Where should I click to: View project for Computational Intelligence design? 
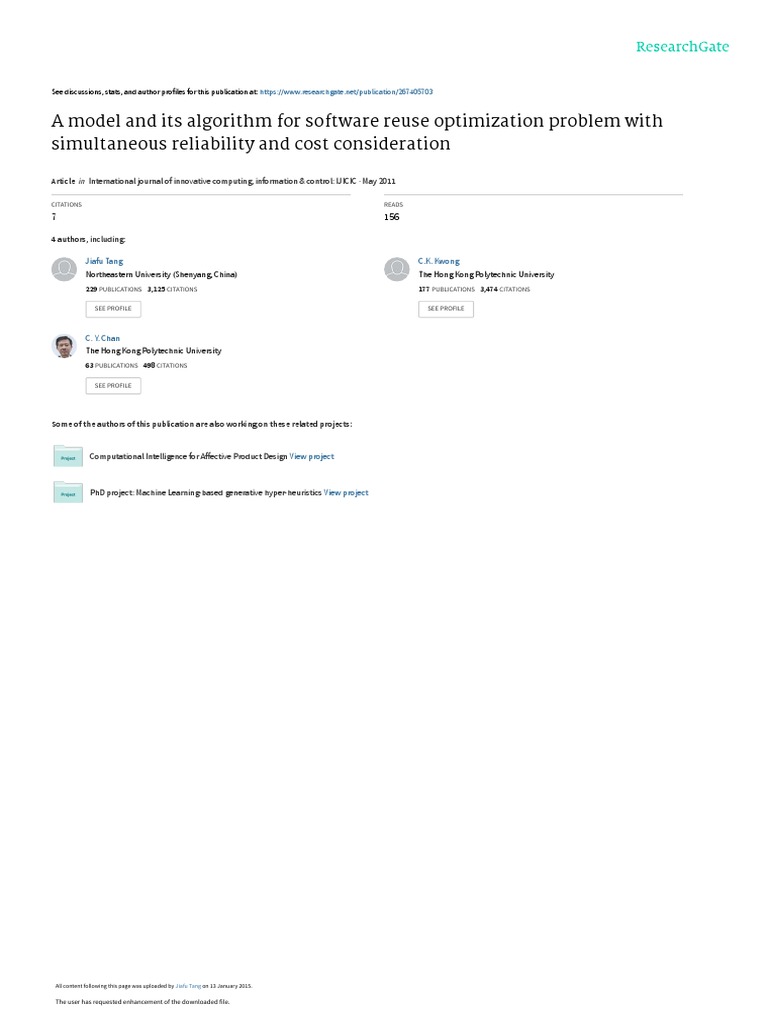click(x=312, y=456)
